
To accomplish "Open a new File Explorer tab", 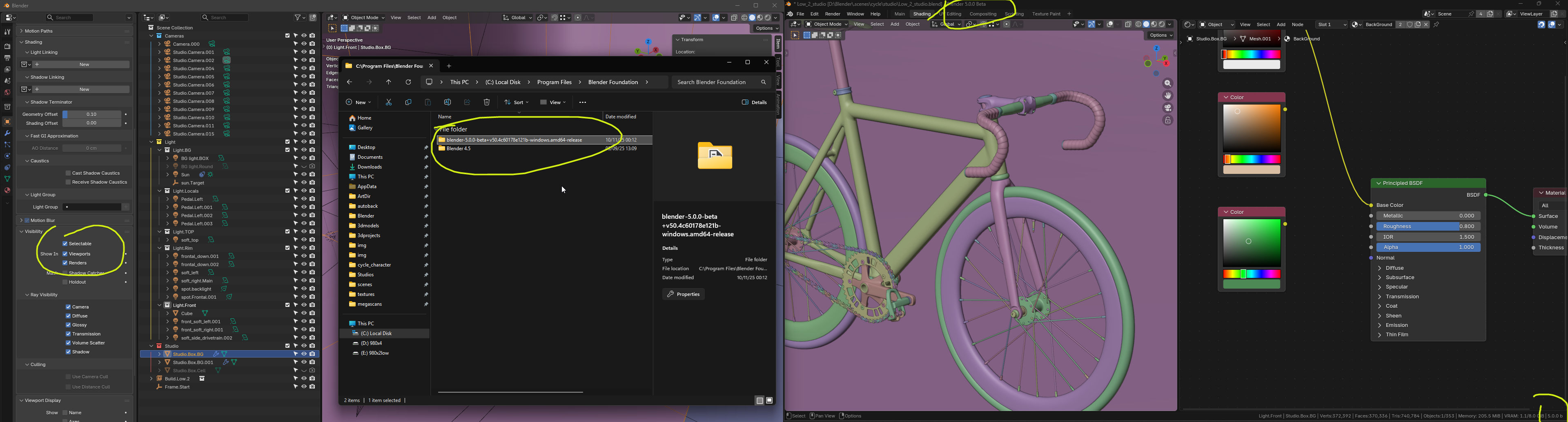I will click(449, 66).
